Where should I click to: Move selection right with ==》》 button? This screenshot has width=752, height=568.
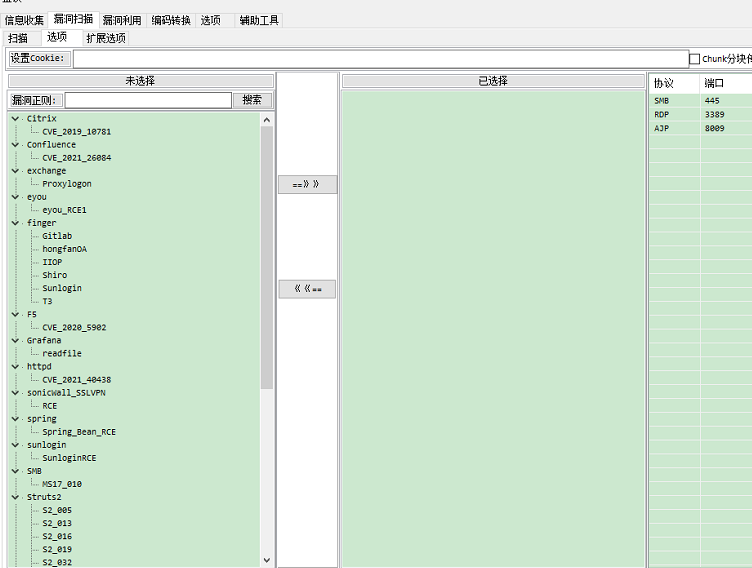click(x=307, y=185)
